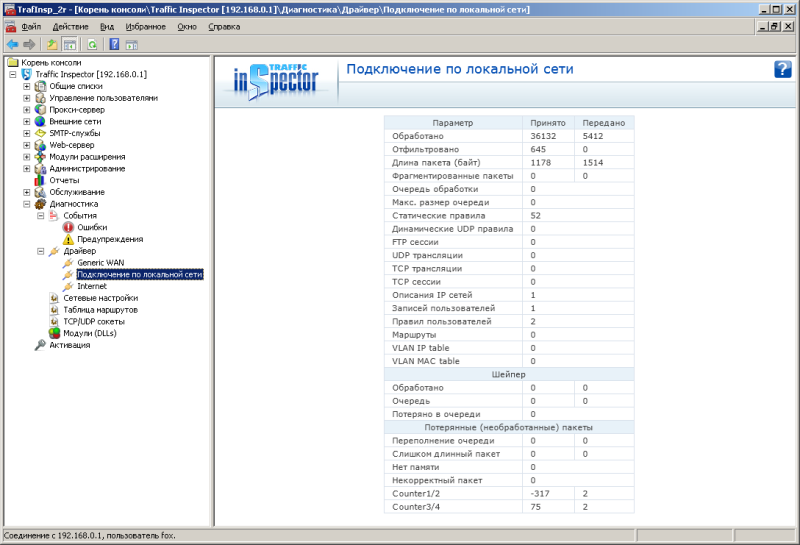Expand the Общие списки node
This screenshot has width=800, height=545.
27,86
